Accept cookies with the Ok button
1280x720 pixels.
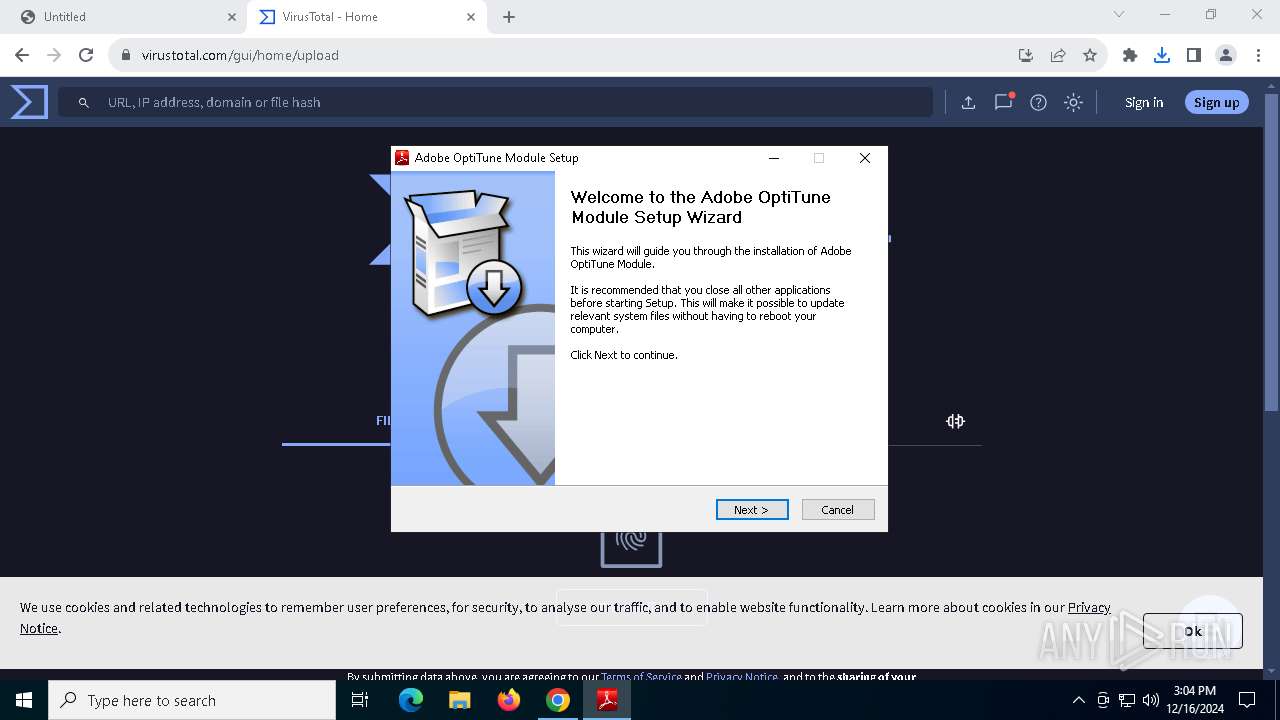tap(1193, 631)
